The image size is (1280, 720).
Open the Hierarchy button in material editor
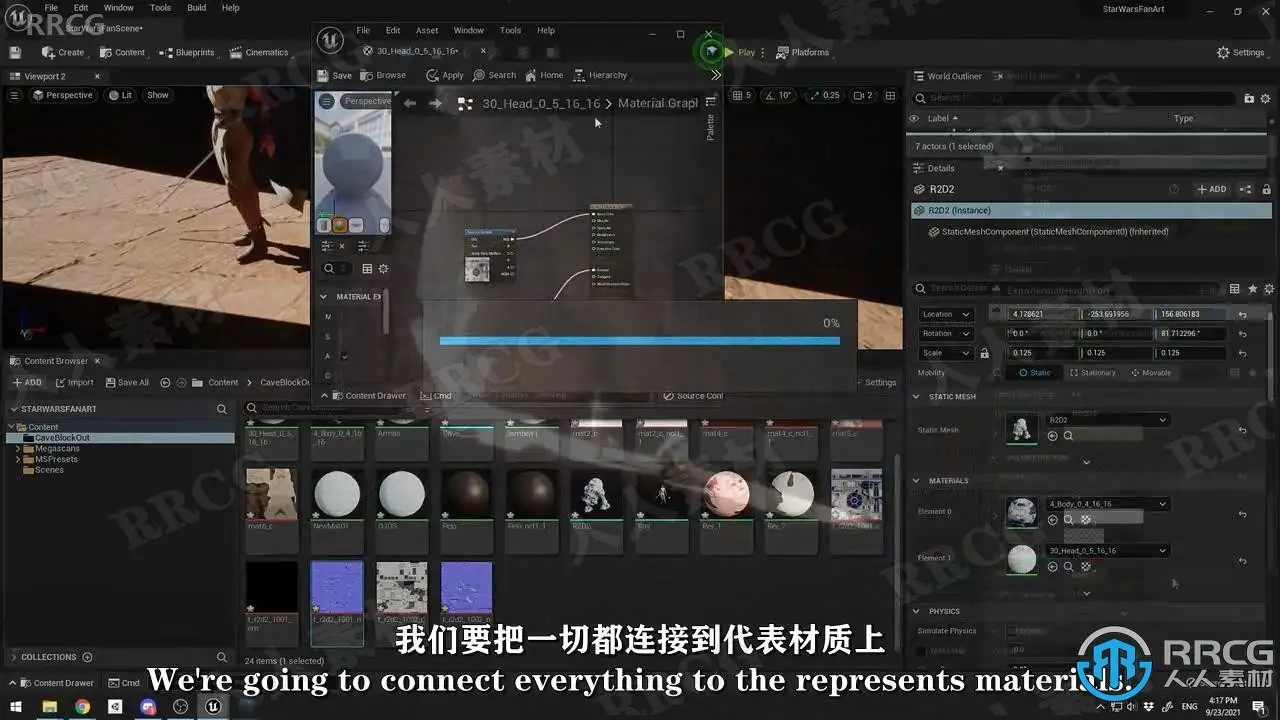click(x=601, y=75)
